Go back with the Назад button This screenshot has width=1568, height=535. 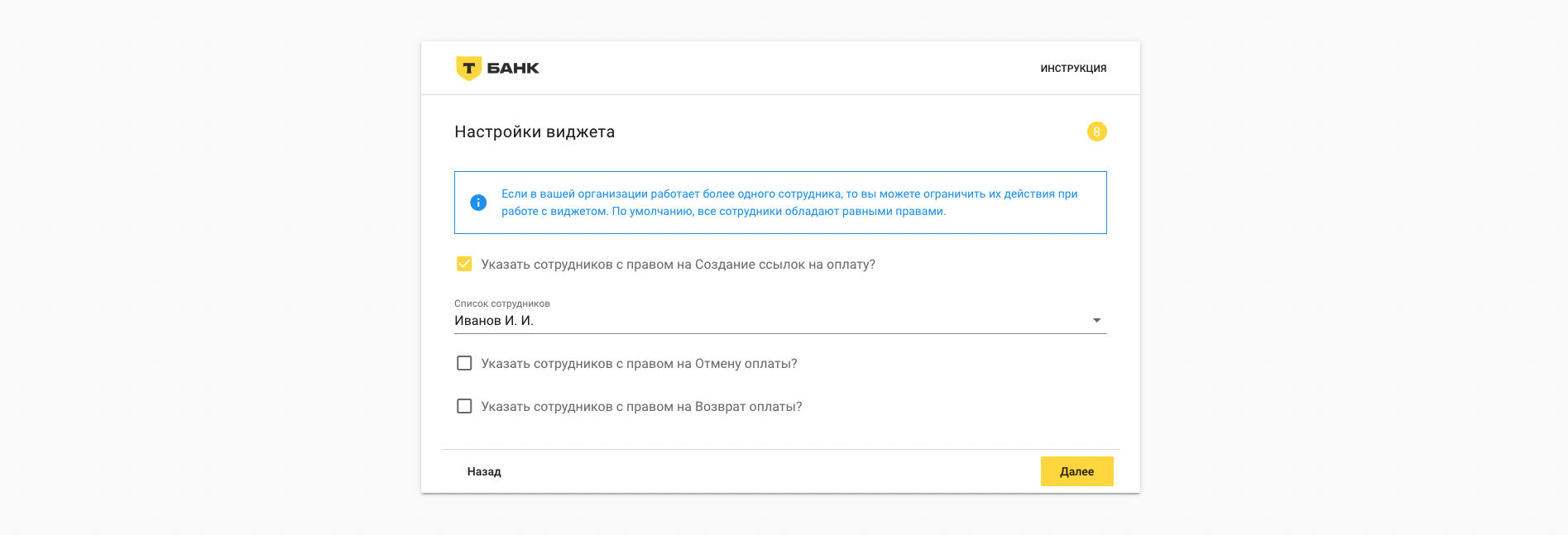click(x=484, y=471)
